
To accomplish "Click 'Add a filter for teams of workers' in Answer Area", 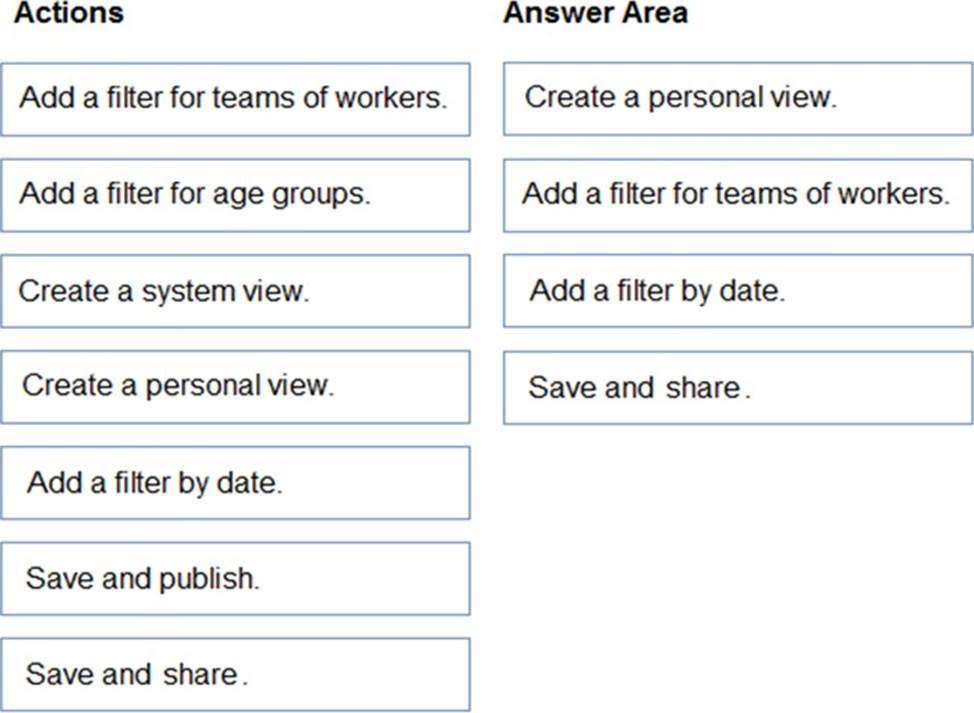I will [x=738, y=196].
